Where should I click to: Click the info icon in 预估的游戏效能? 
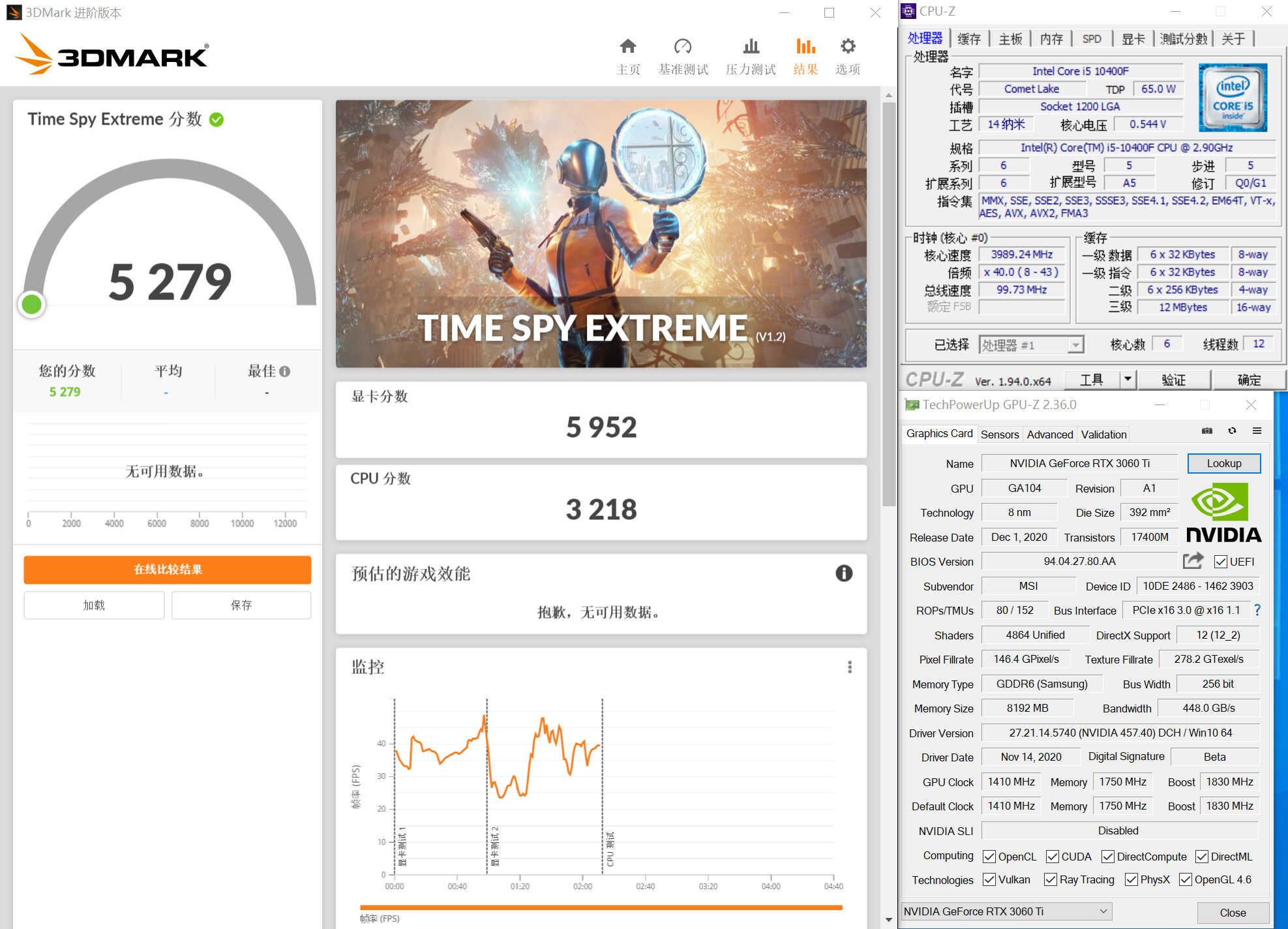pos(844,573)
